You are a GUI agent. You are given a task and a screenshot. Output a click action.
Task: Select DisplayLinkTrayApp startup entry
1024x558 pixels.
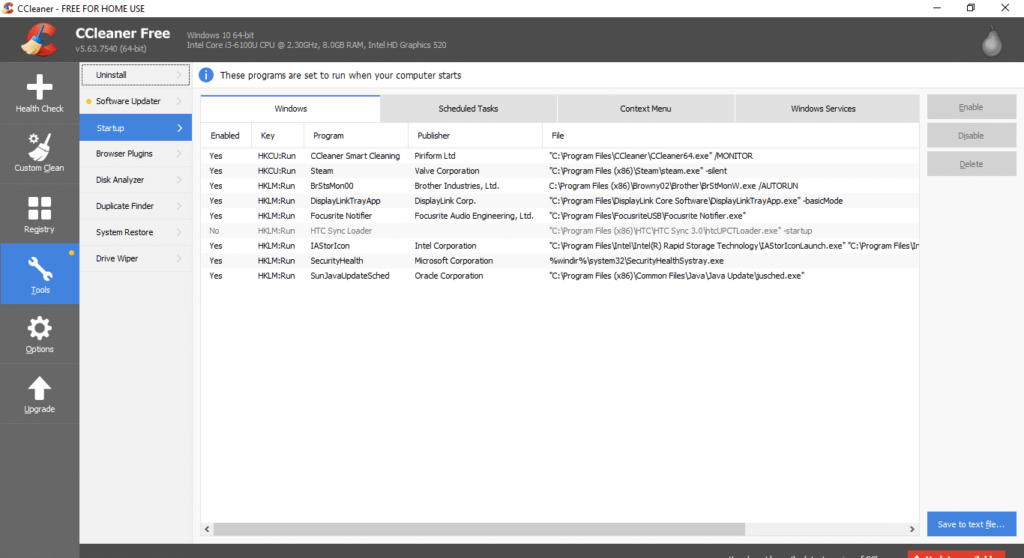click(x=560, y=201)
